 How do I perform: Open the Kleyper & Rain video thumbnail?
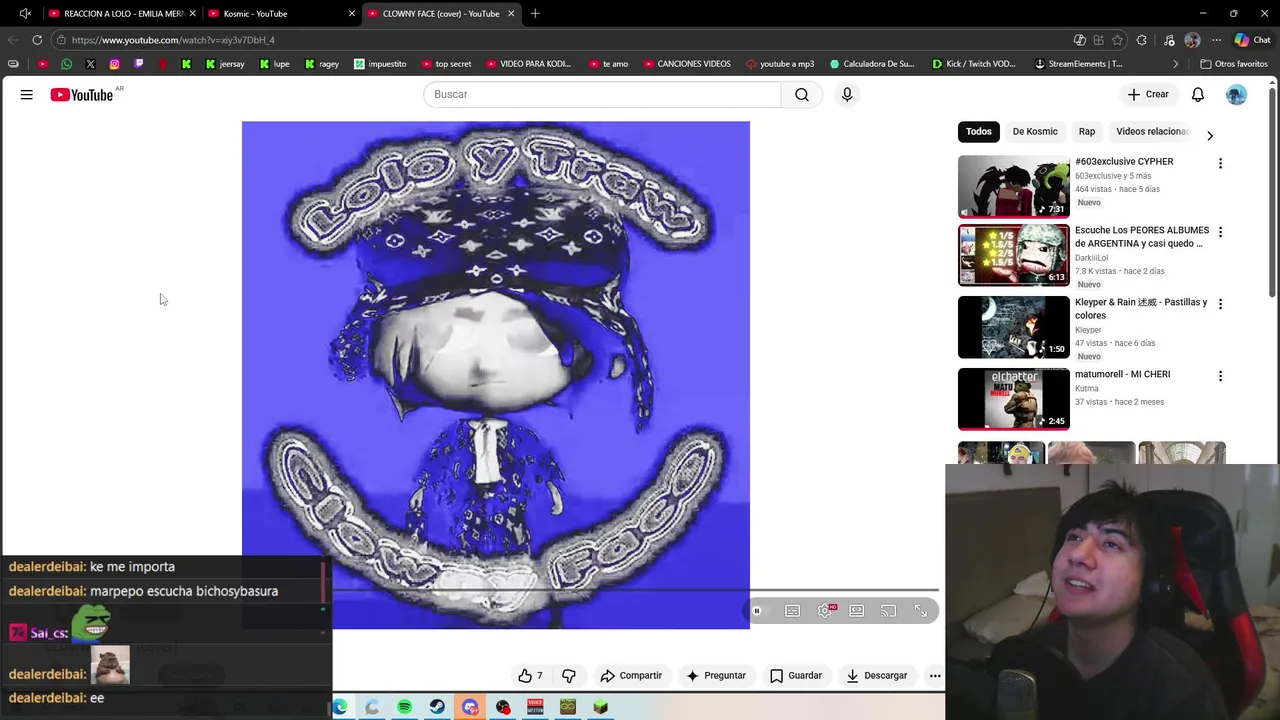(1013, 327)
